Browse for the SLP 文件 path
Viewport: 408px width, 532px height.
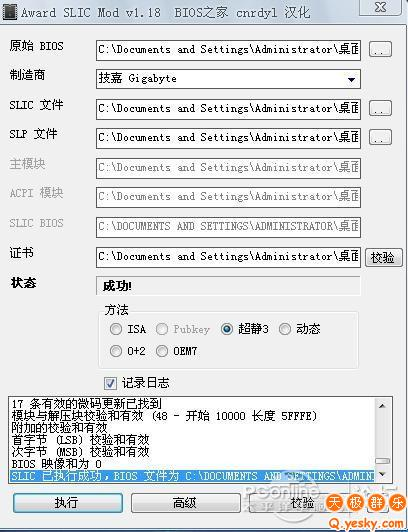(380, 137)
